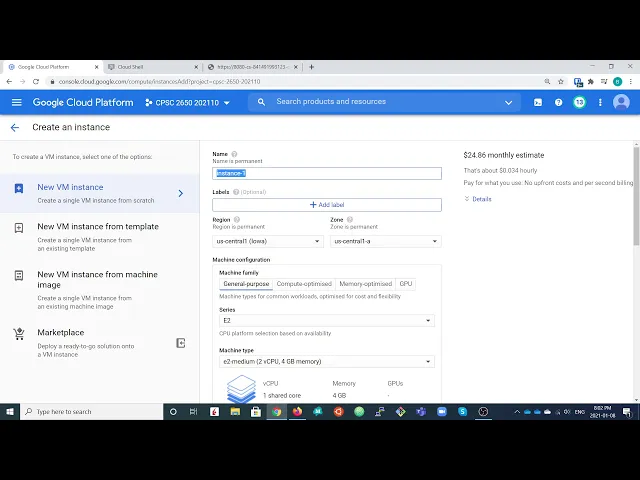Click the Region help icon

[x=237, y=220]
